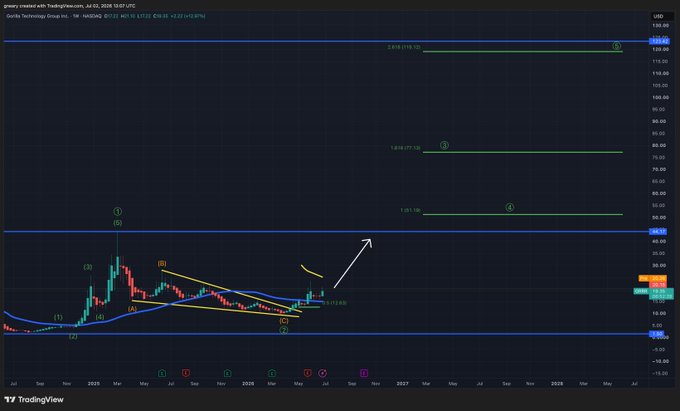Click green earnings marker near Nov 2025
680x411 pixels.
[227, 373]
